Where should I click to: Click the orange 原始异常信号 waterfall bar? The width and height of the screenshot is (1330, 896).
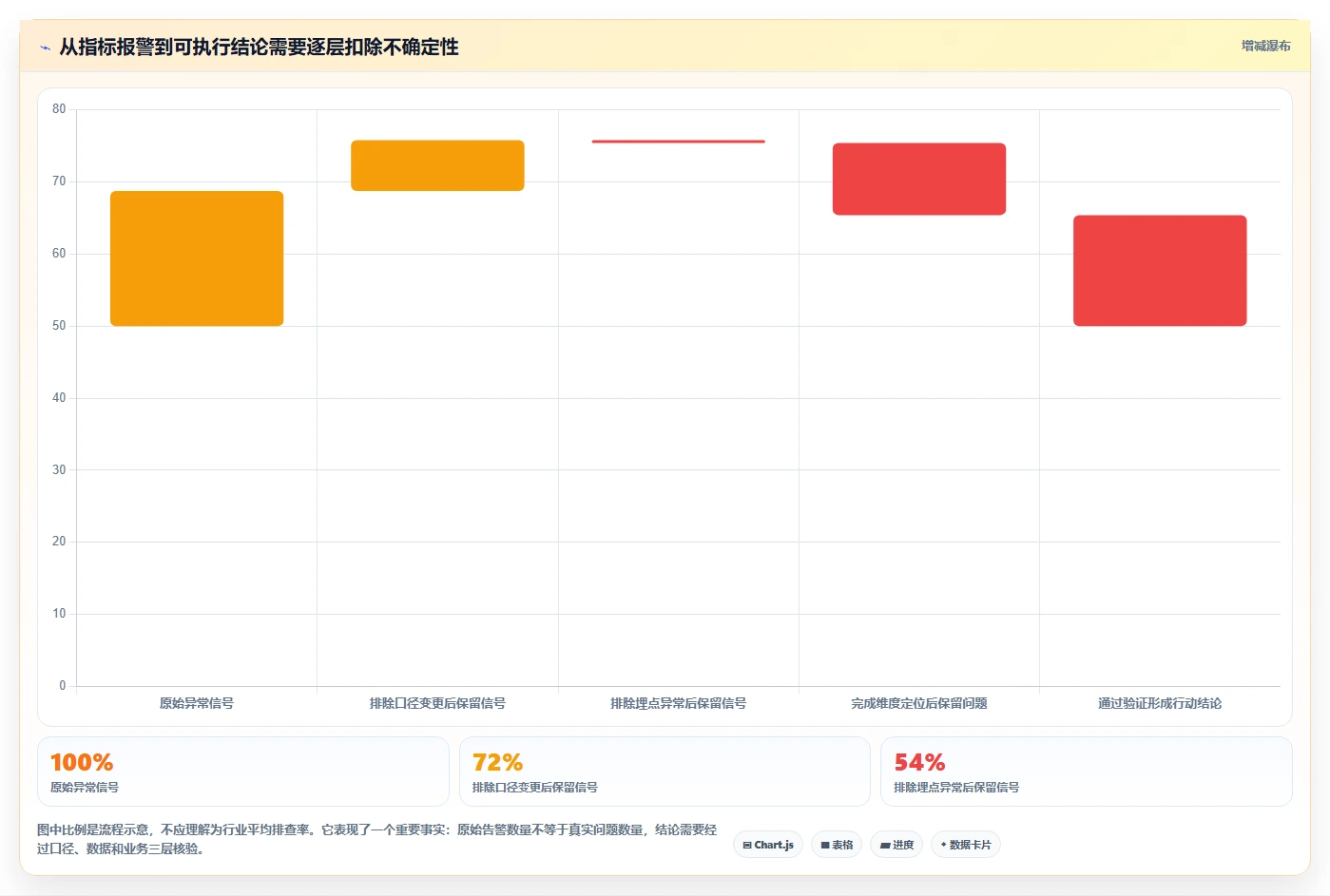click(197, 258)
